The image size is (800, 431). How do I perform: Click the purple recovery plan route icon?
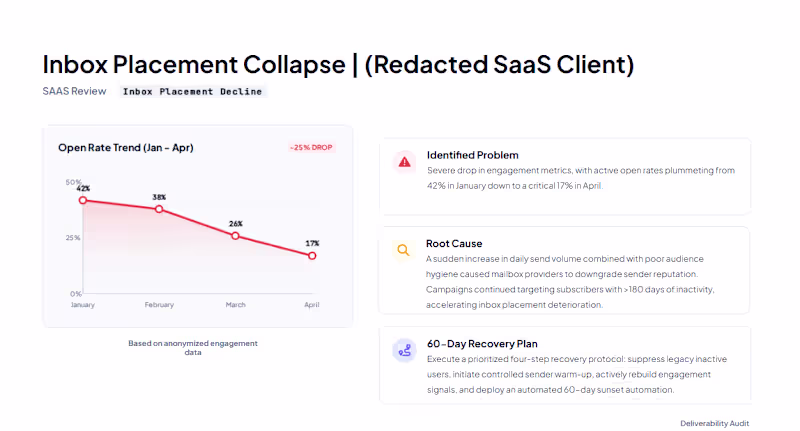tap(405, 350)
